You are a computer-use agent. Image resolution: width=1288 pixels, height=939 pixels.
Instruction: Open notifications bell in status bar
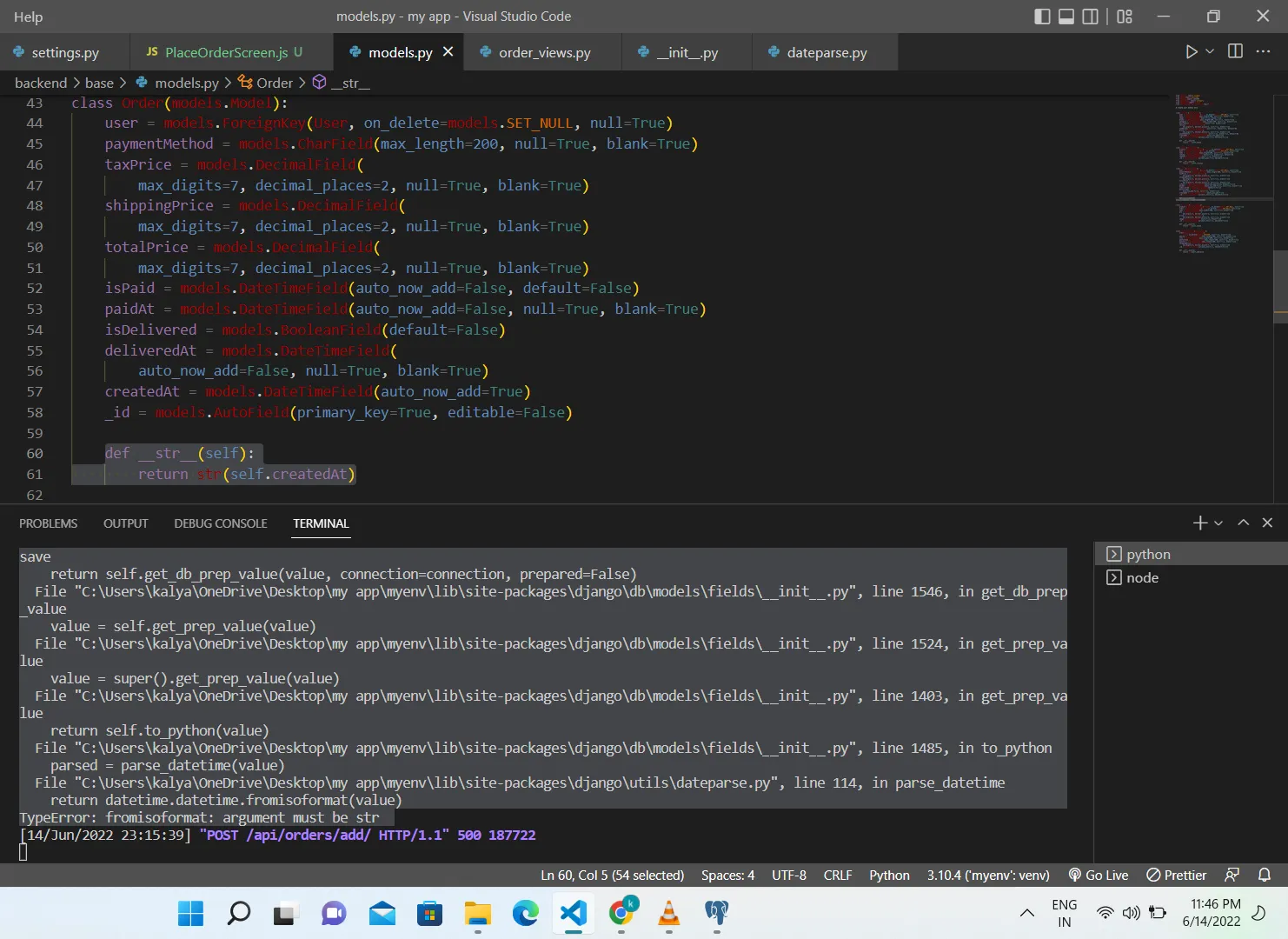tap(1265, 875)
